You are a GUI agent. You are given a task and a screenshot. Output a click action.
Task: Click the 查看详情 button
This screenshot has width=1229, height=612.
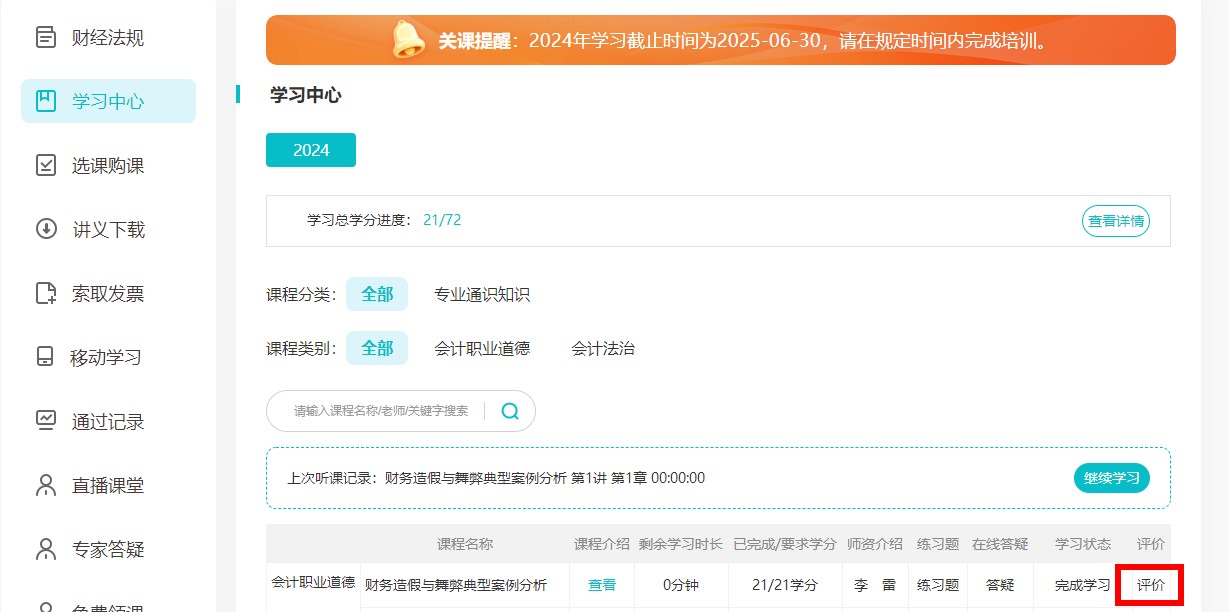click(1115, 221)
